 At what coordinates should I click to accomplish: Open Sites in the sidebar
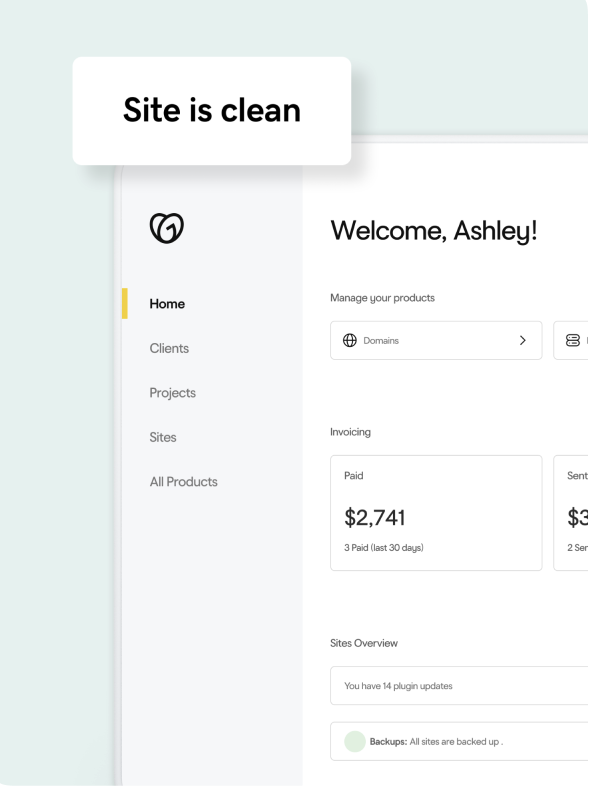click(163, 437)
